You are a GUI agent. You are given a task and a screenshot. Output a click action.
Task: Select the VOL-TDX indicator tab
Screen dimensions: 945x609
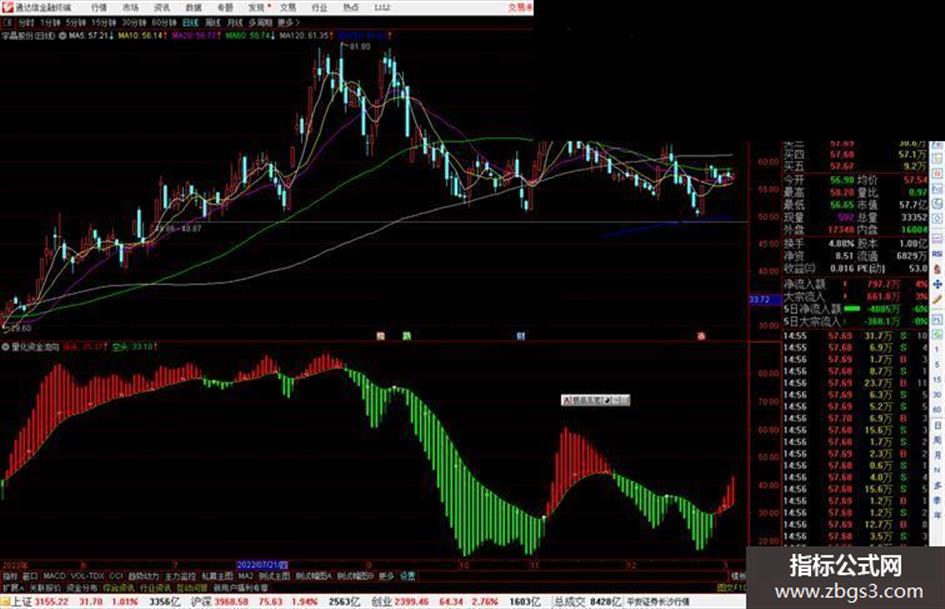[x=87, y=576]
